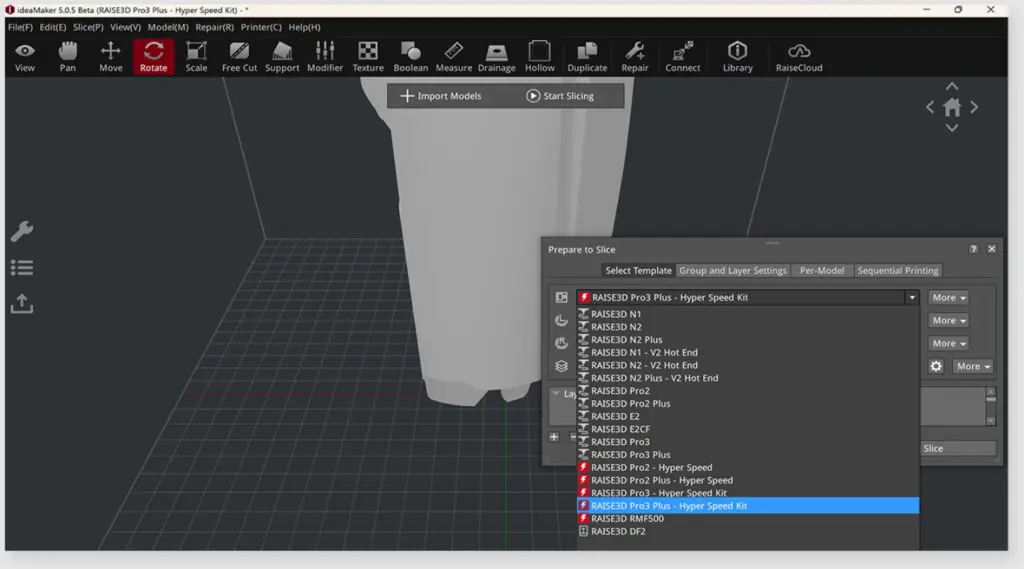Click Start Slicing button
Viewport: 1024px width, 569px height.
click(560, 96)
